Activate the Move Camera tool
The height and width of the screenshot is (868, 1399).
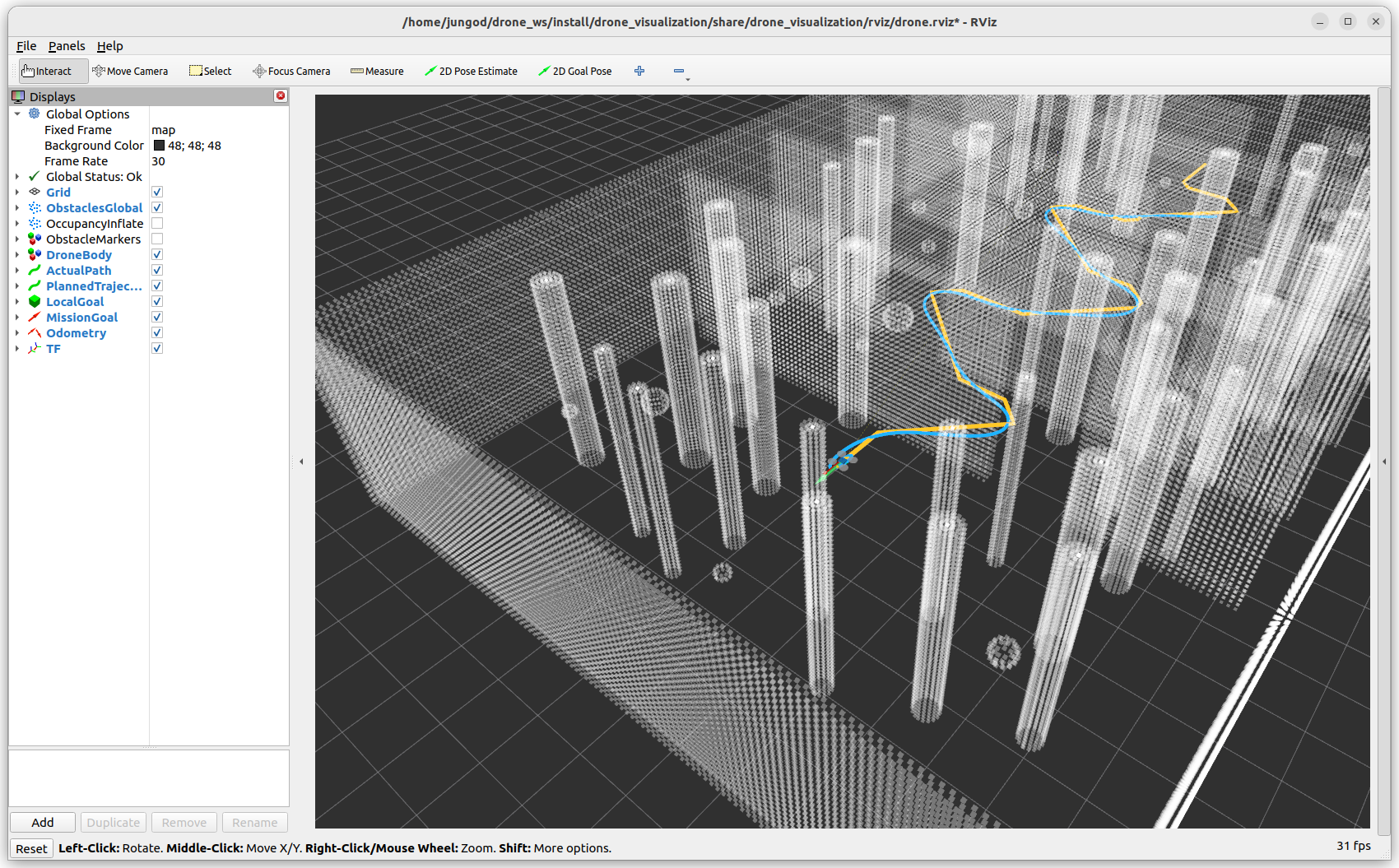[130, 71]
